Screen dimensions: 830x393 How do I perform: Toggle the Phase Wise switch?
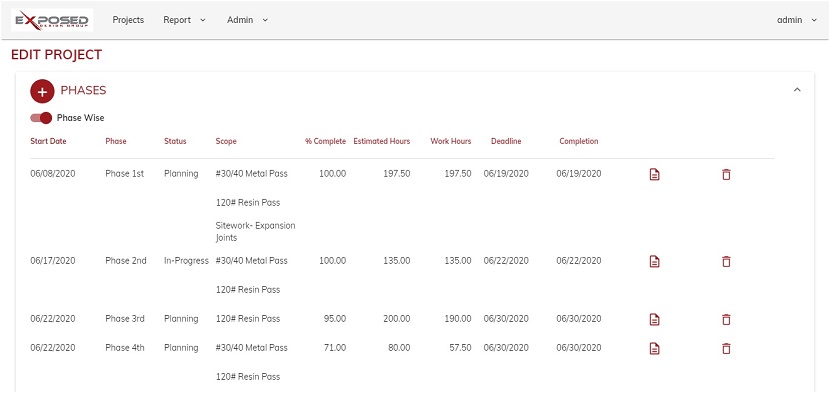coord(41,118)
